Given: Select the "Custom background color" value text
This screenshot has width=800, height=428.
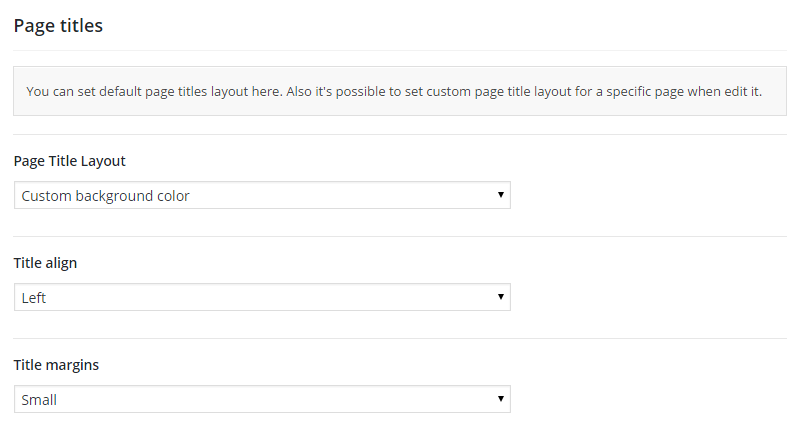Looking at the screenshot, I should (x=105, y=196).
